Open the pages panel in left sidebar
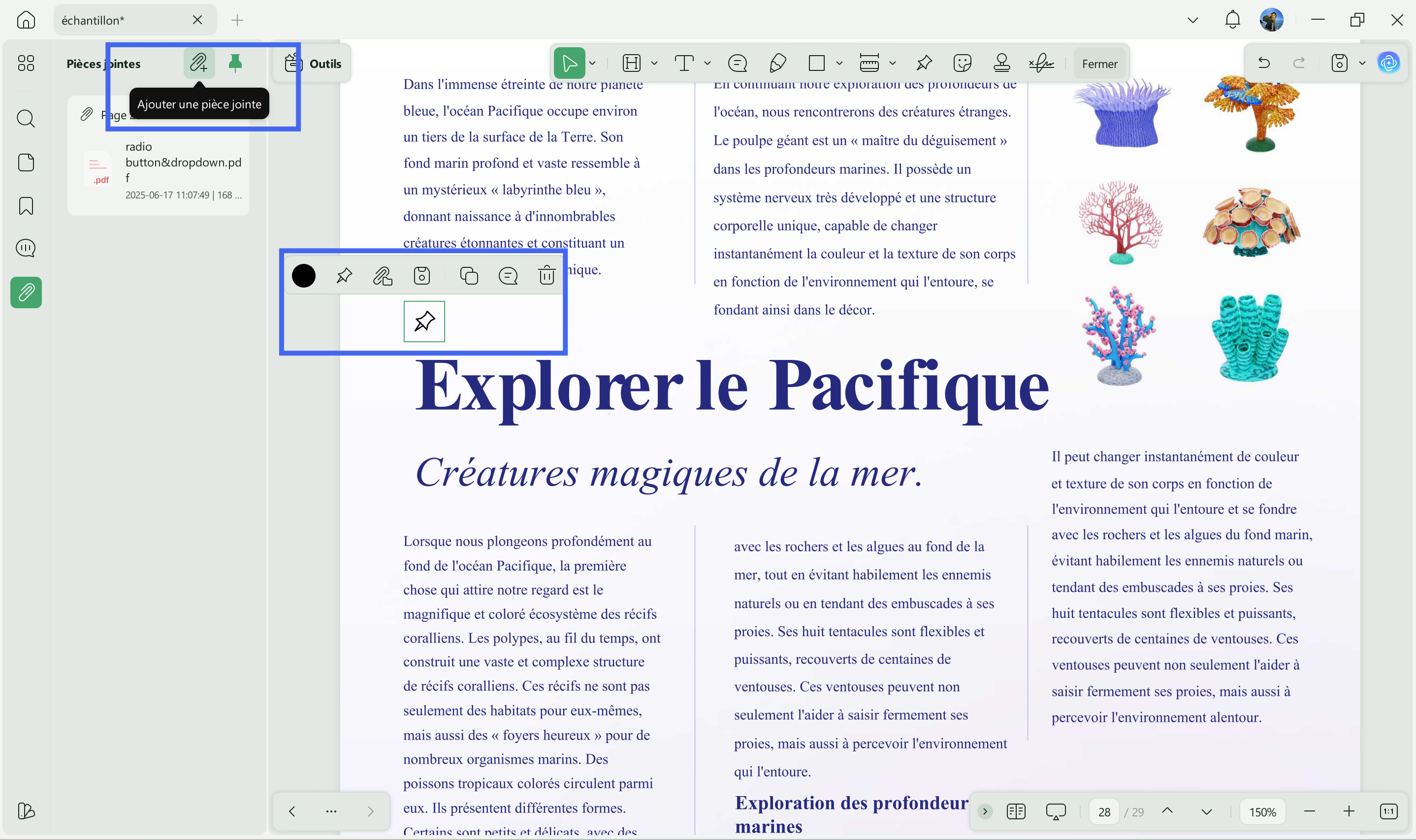The image size is (1416, 840). click(26, 162)
